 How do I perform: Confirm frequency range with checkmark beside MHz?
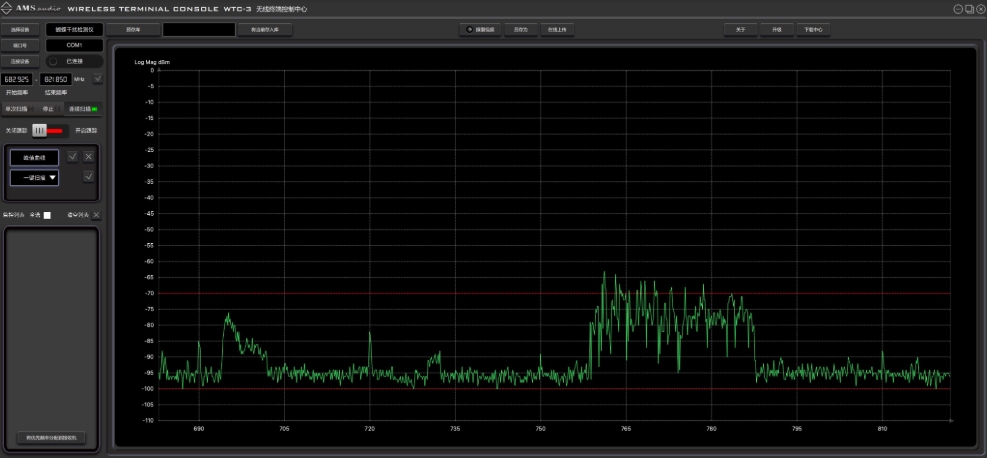click(x=98, y=79)
